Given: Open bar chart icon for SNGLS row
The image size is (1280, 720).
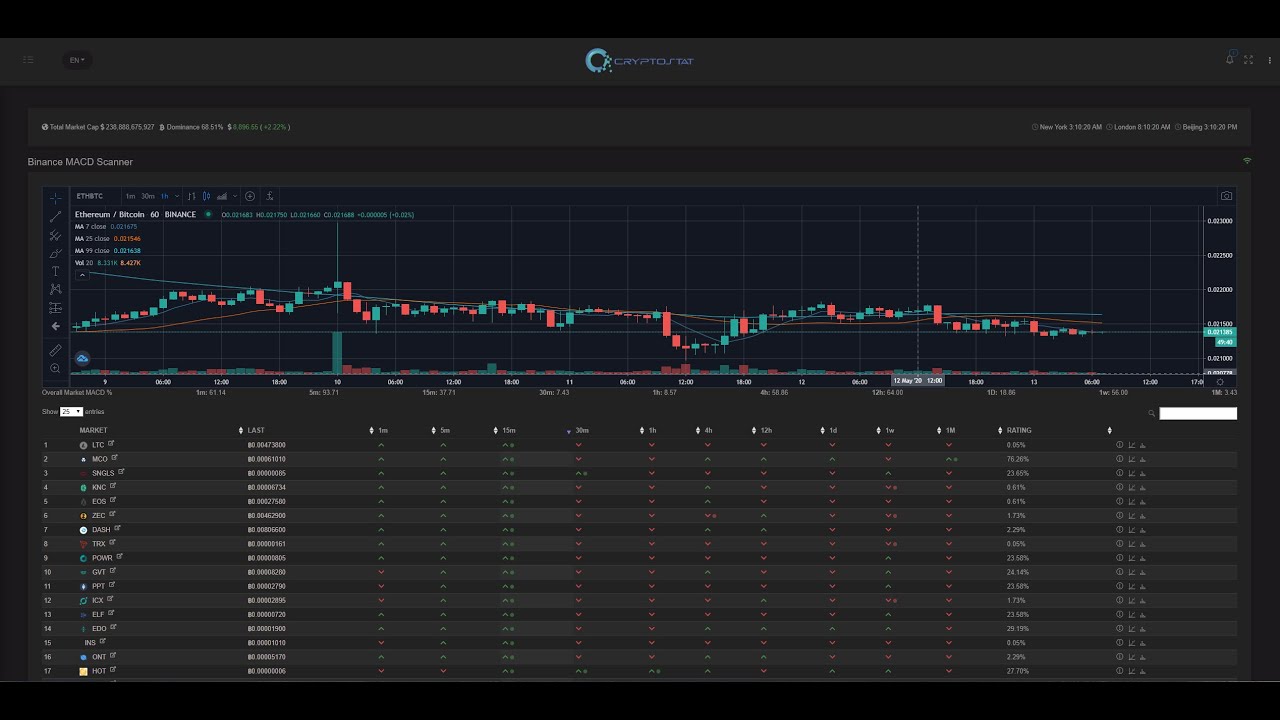Looking at the screenshot, I should tap(1142, 473).
